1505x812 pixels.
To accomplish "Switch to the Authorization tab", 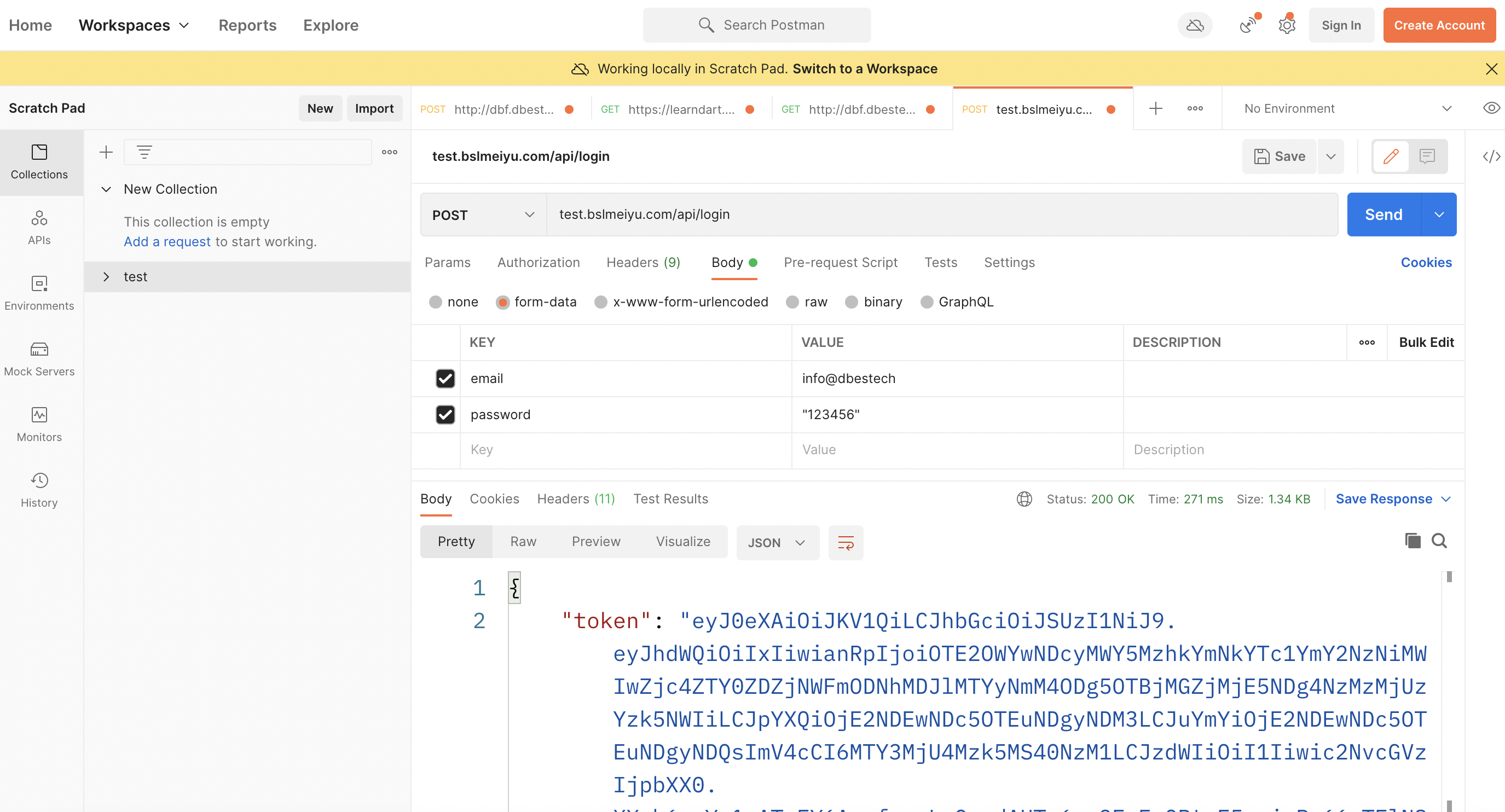I will [538, 263].
